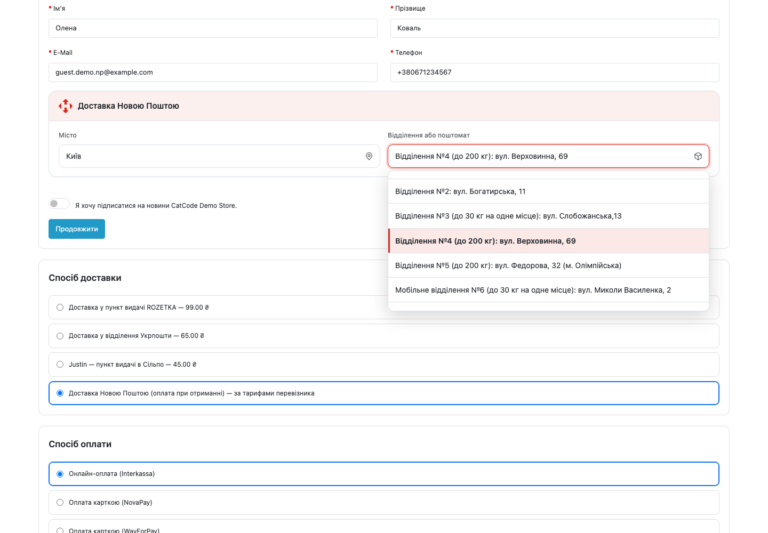Open the city Київ selector field

point(219,156)
